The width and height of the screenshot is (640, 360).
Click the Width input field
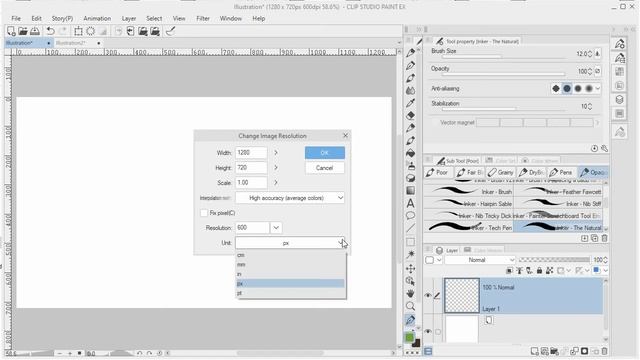point(251,153)
